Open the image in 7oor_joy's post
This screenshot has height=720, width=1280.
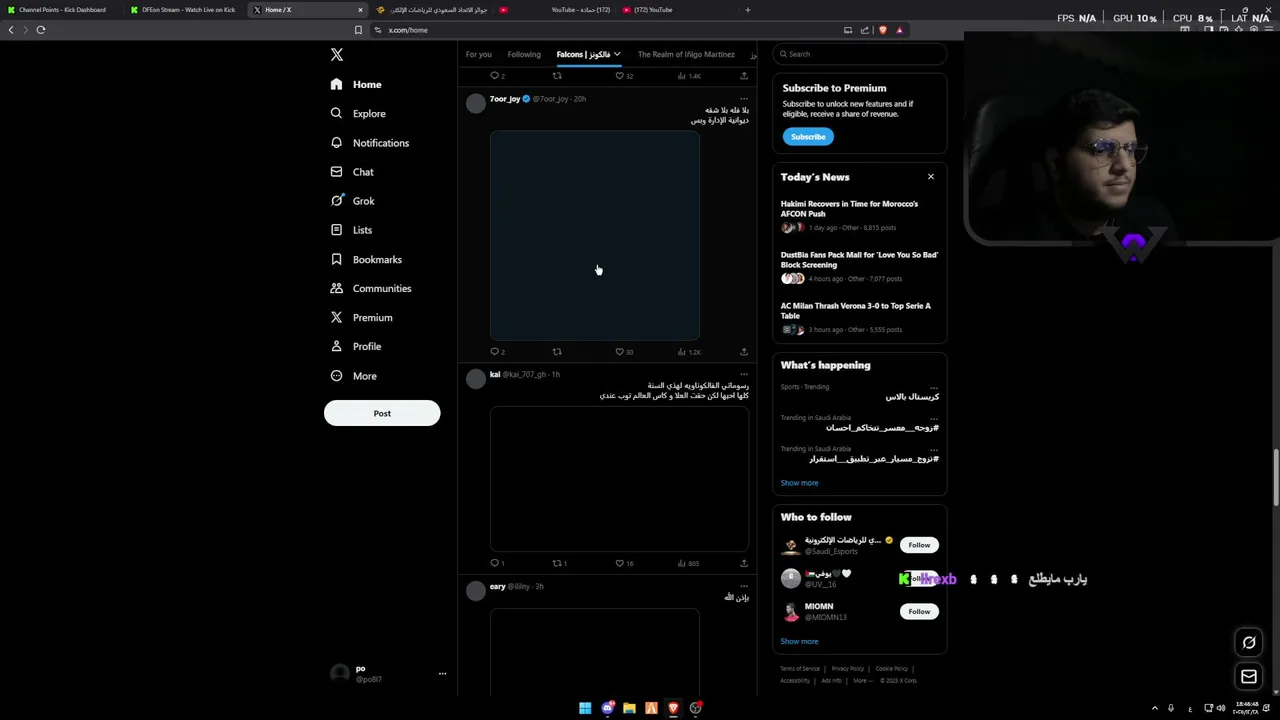point(595,236)
